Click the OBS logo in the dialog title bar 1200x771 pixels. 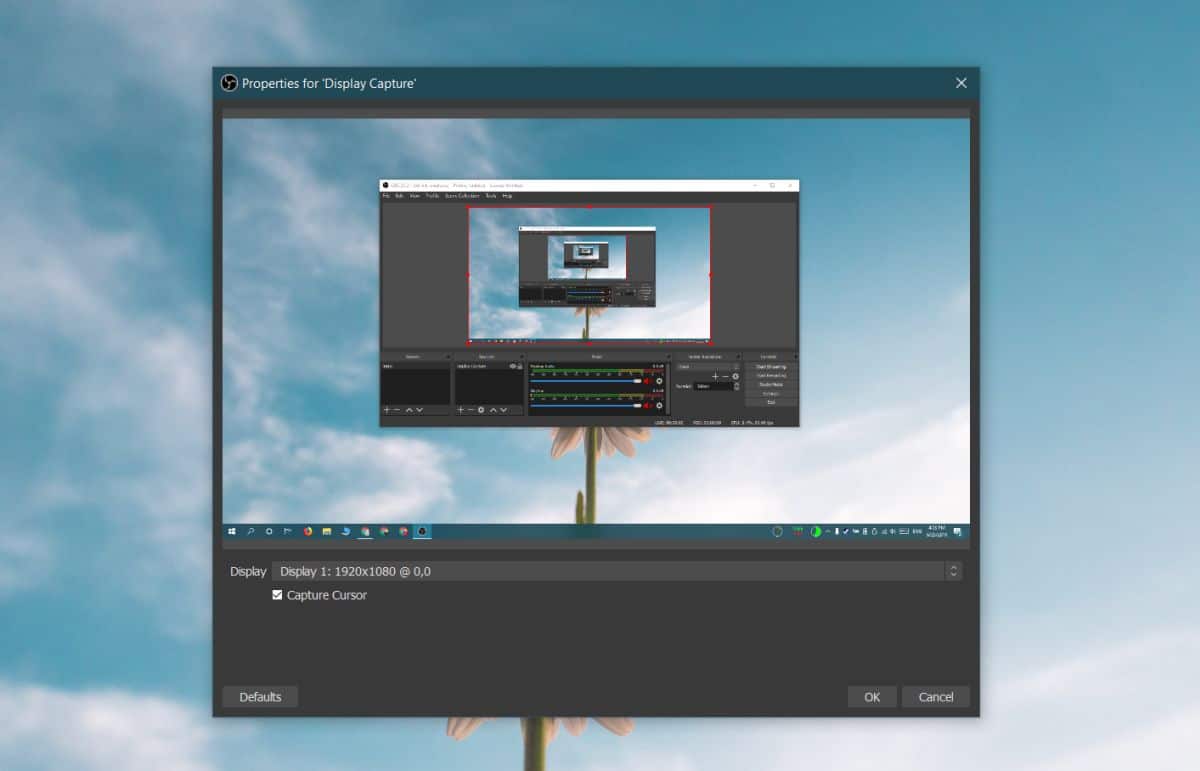click(x=228, y=83)
